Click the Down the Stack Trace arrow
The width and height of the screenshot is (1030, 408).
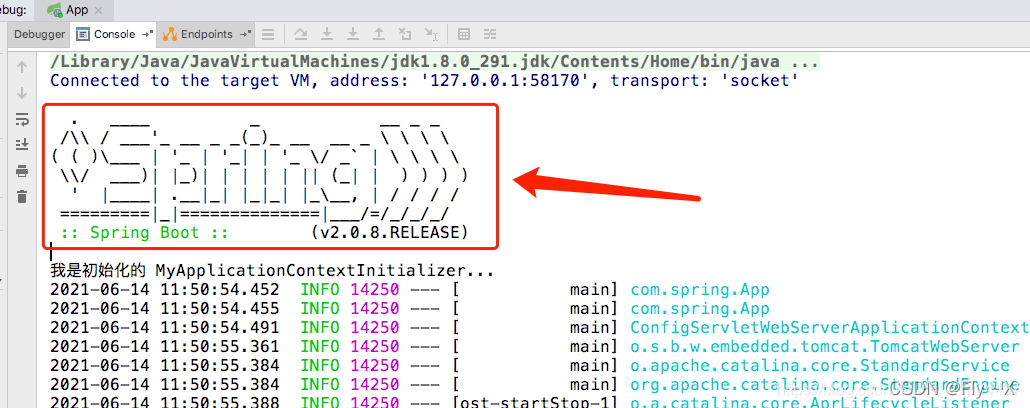pos(22,93)
